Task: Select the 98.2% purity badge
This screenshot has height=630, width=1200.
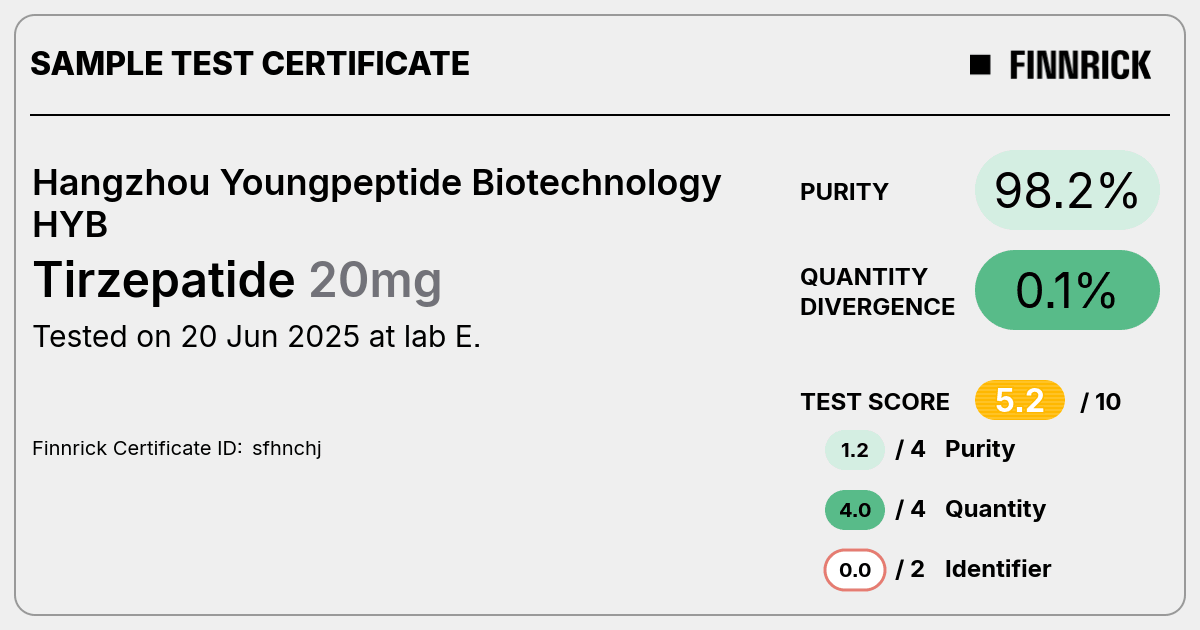Action: click(1067, 190)
